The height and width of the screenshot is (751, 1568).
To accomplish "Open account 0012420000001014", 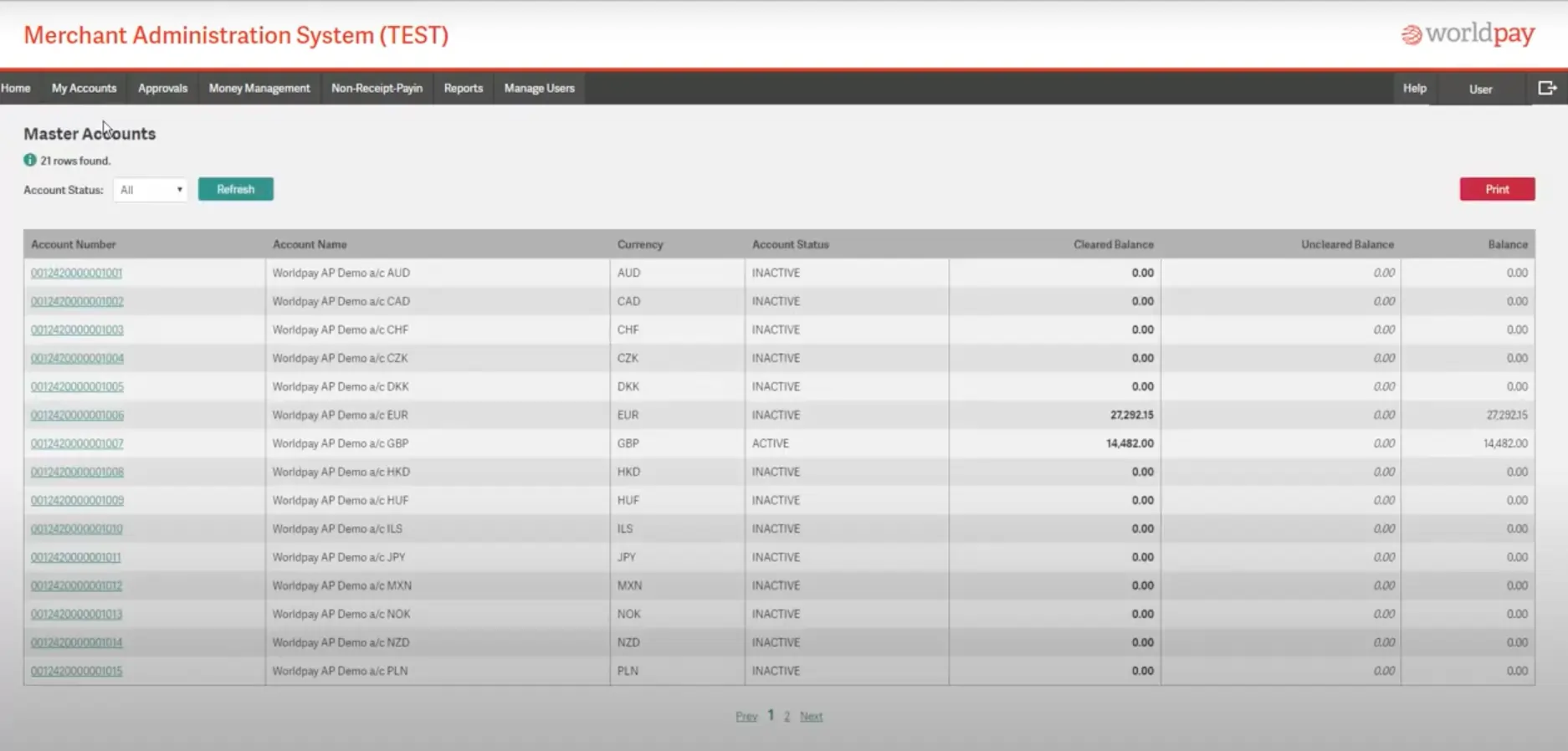I will [76, 642].
